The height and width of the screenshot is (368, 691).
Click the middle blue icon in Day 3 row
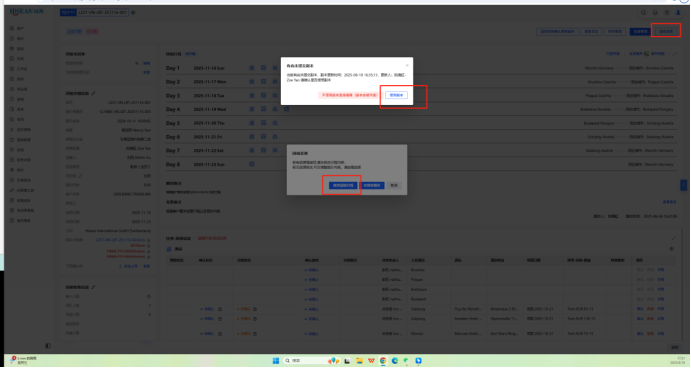[264, 95]
